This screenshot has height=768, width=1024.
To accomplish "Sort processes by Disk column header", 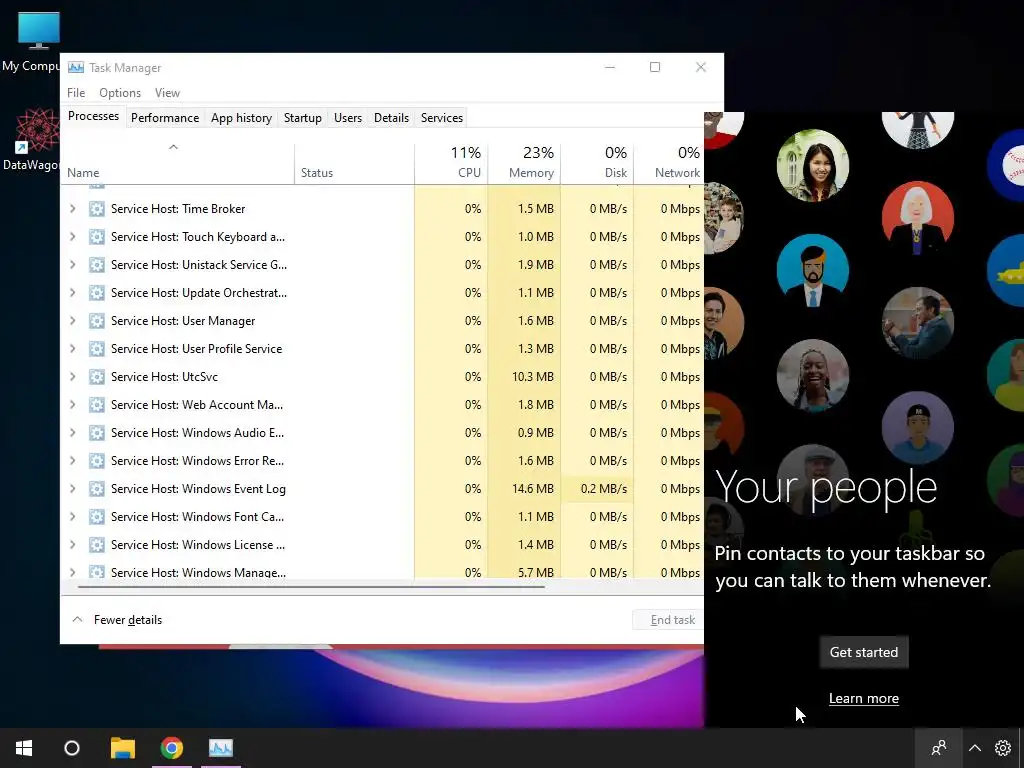I will point(598,163).
